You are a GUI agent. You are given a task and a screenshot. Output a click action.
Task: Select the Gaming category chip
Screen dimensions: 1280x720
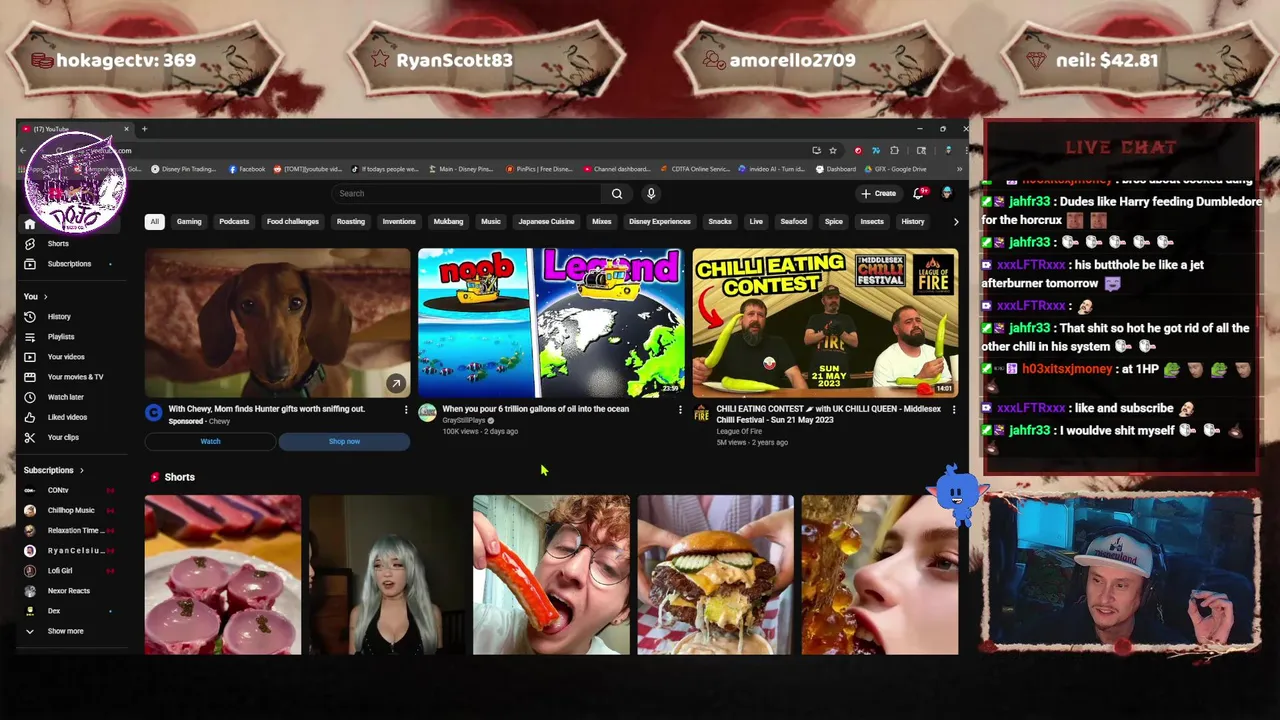(x=189, y=222)
